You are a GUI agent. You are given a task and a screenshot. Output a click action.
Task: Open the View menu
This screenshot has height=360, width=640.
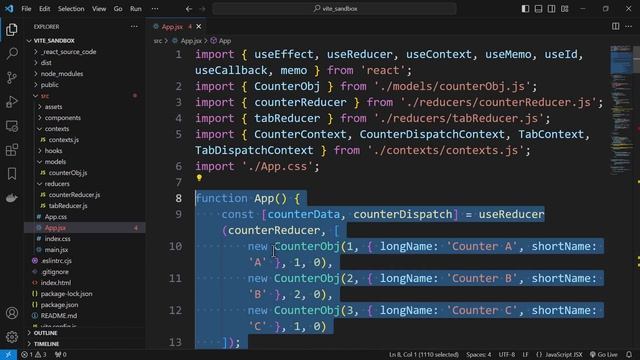click(x=99, y=9)
